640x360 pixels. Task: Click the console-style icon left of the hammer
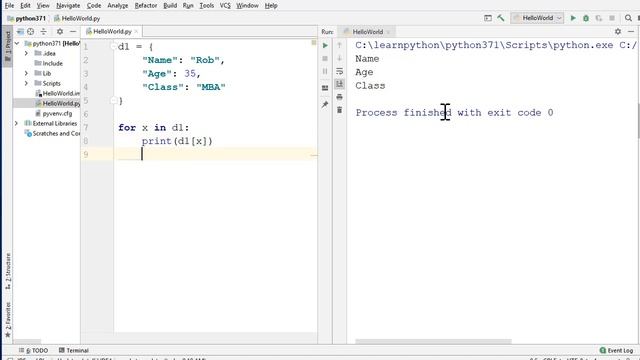point(488,18)
